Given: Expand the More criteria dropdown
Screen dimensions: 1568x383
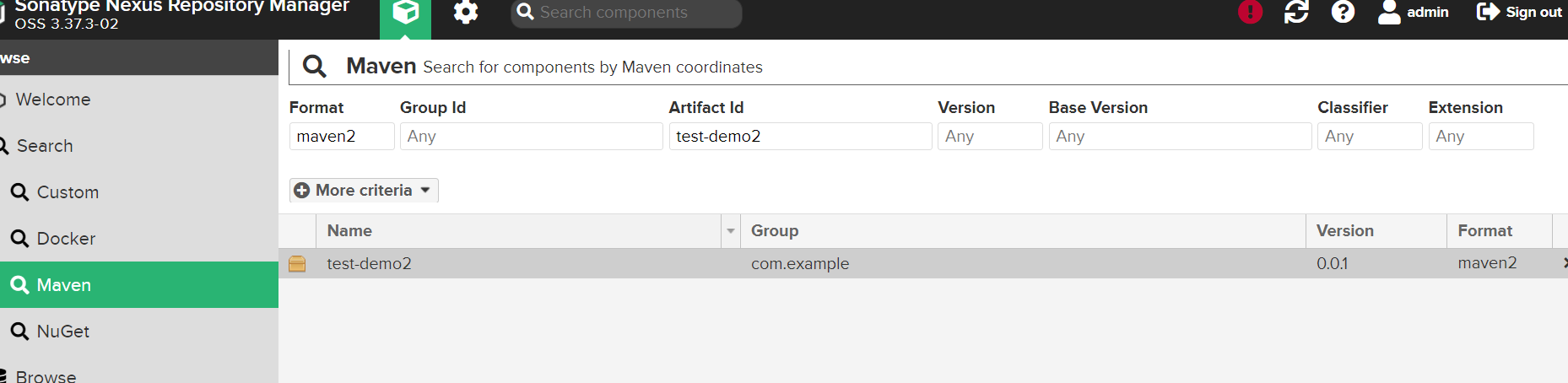Looking at the screenshot, I should click(364, 191).
